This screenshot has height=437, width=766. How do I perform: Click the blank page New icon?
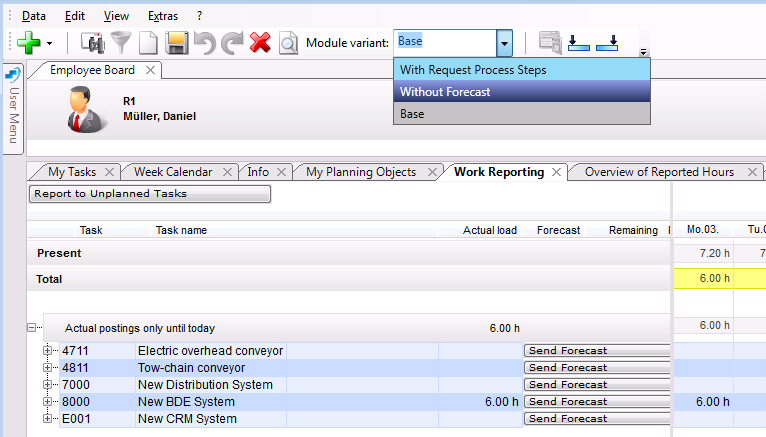click(148, 43)
